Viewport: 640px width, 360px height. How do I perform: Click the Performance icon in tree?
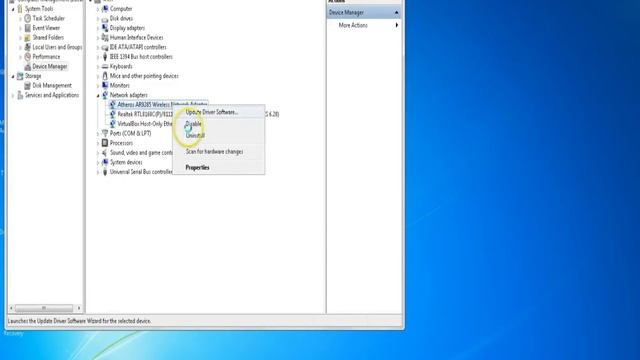click(27, 57)
